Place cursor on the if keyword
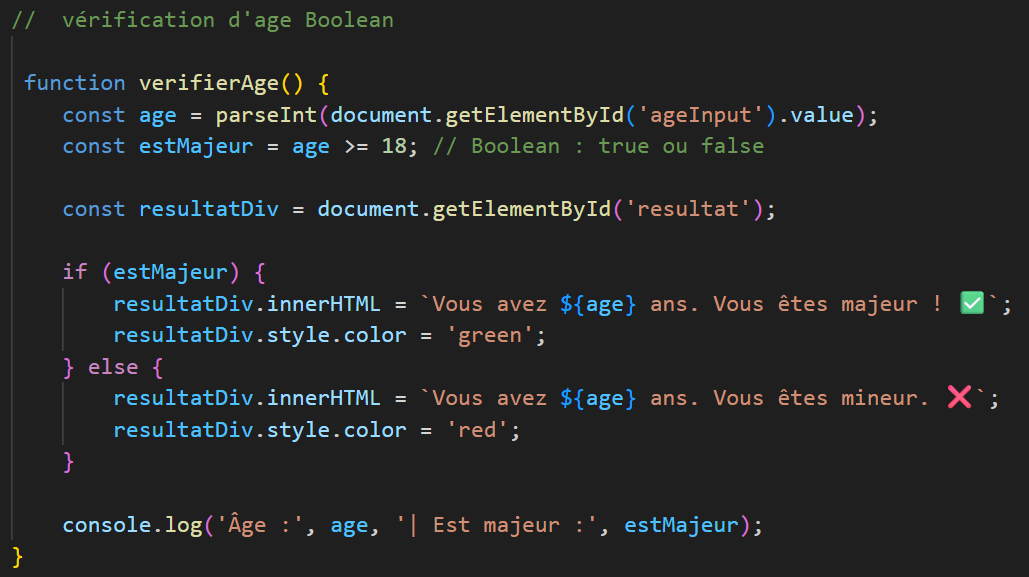This screenshot has width=1029, height=577. click(75, 272)
